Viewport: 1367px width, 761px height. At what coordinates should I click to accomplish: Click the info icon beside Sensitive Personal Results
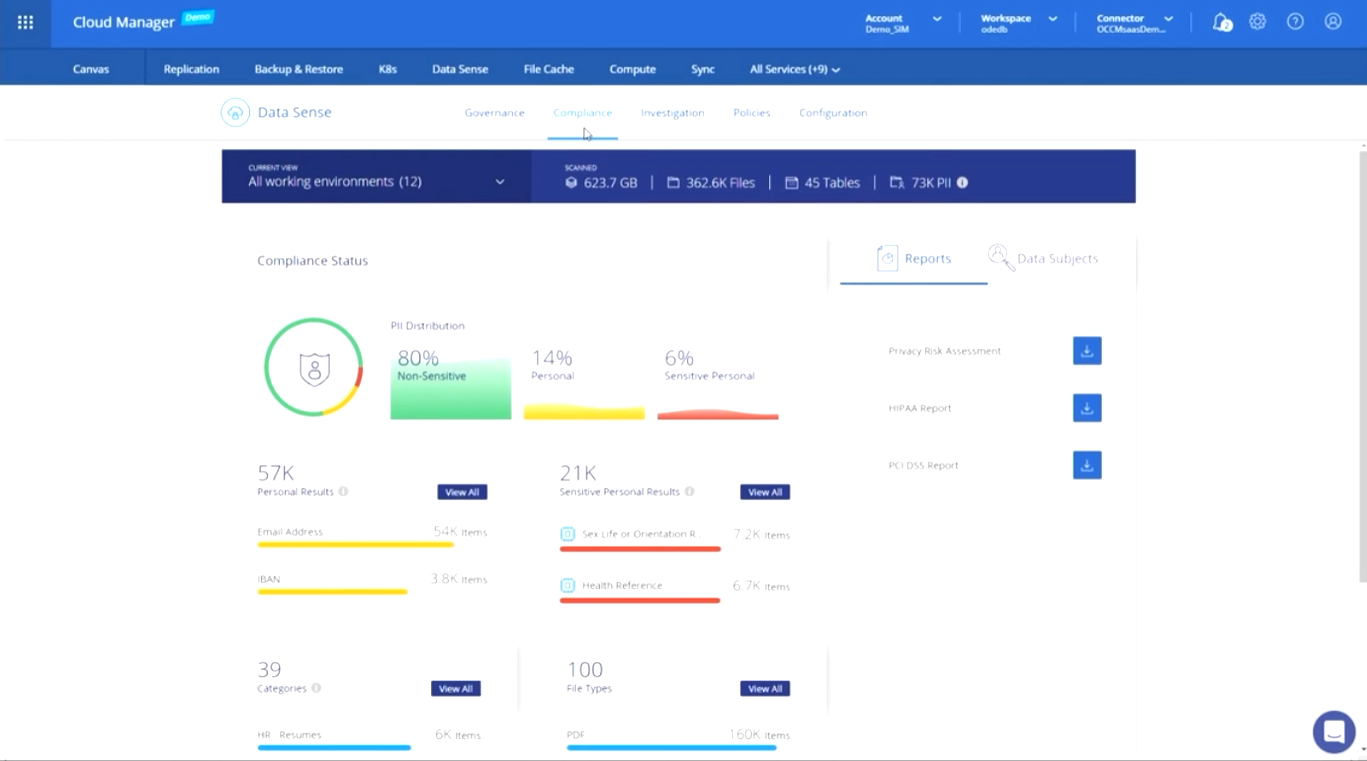coord(690,492)
